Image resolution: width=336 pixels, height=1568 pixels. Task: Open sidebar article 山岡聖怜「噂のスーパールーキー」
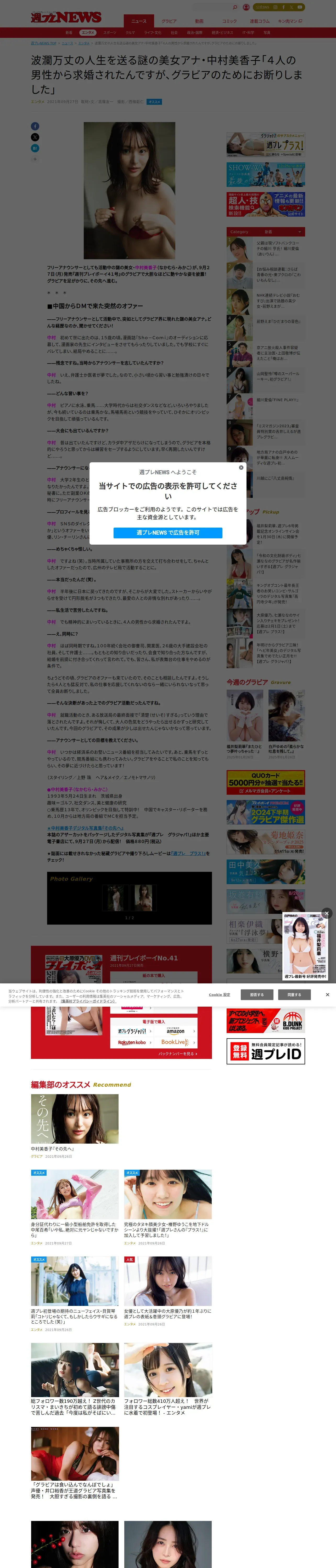point(266,380)
